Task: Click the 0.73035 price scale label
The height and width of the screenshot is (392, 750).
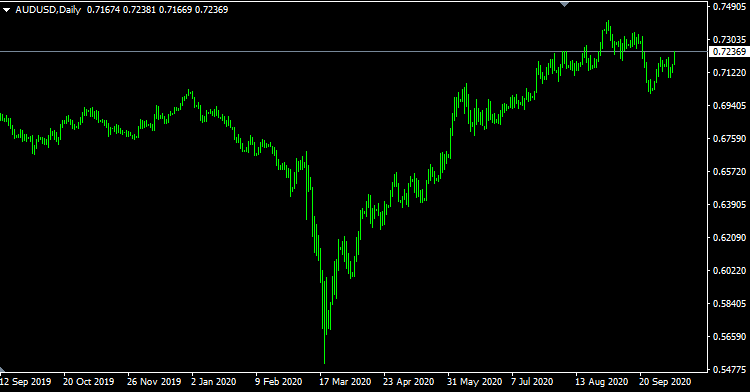Action: point(729,39)
